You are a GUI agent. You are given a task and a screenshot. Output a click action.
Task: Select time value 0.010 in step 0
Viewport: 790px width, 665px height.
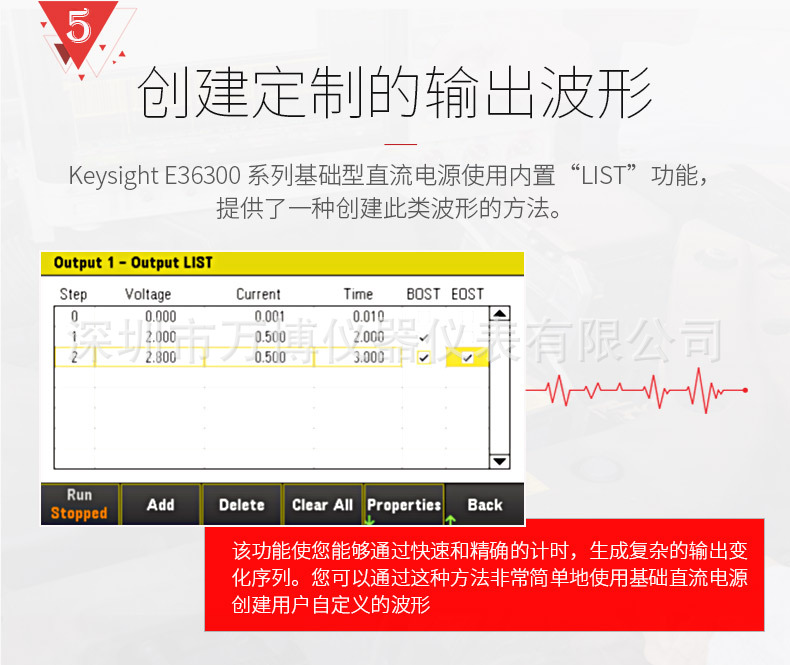(368, 316)
